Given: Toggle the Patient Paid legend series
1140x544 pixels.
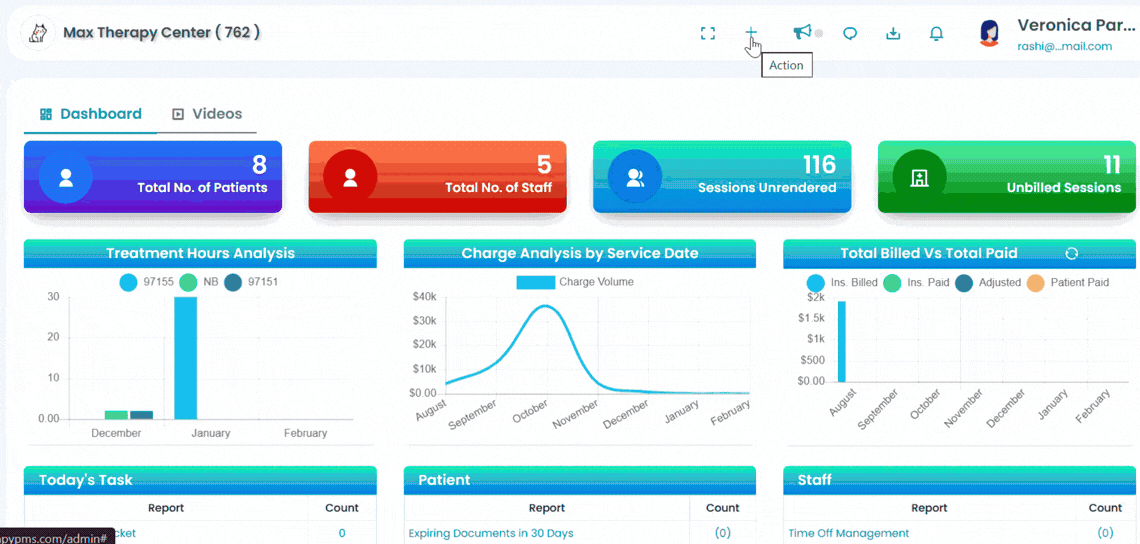Looking at the screenshot, I should click(x=1068, y=282).
